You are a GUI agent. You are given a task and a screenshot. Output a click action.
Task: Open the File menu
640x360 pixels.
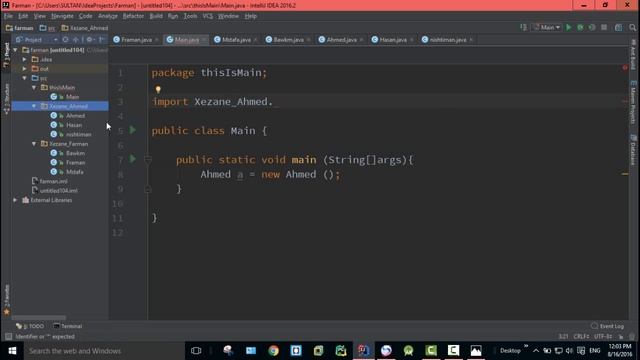click(x=8, y=16)
